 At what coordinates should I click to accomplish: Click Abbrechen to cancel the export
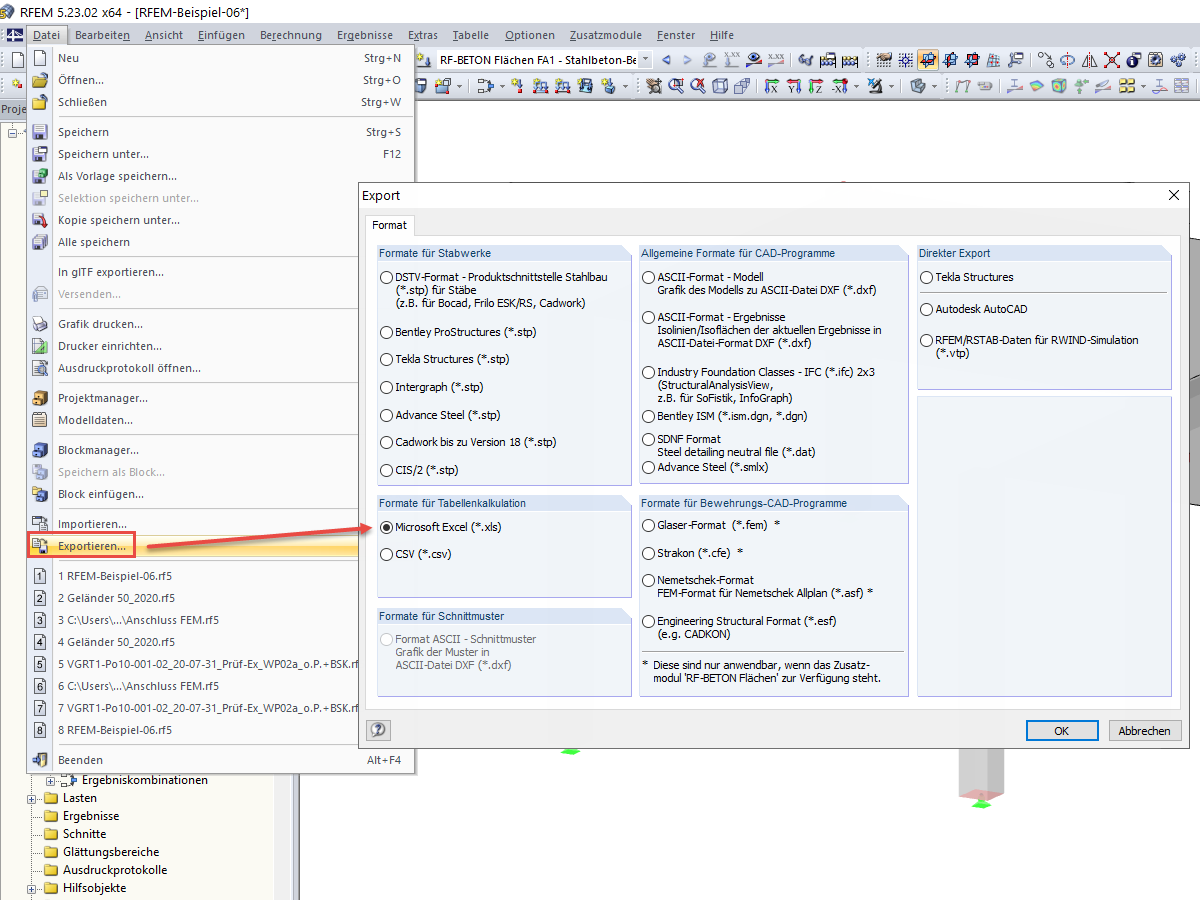coord(1144,730)
